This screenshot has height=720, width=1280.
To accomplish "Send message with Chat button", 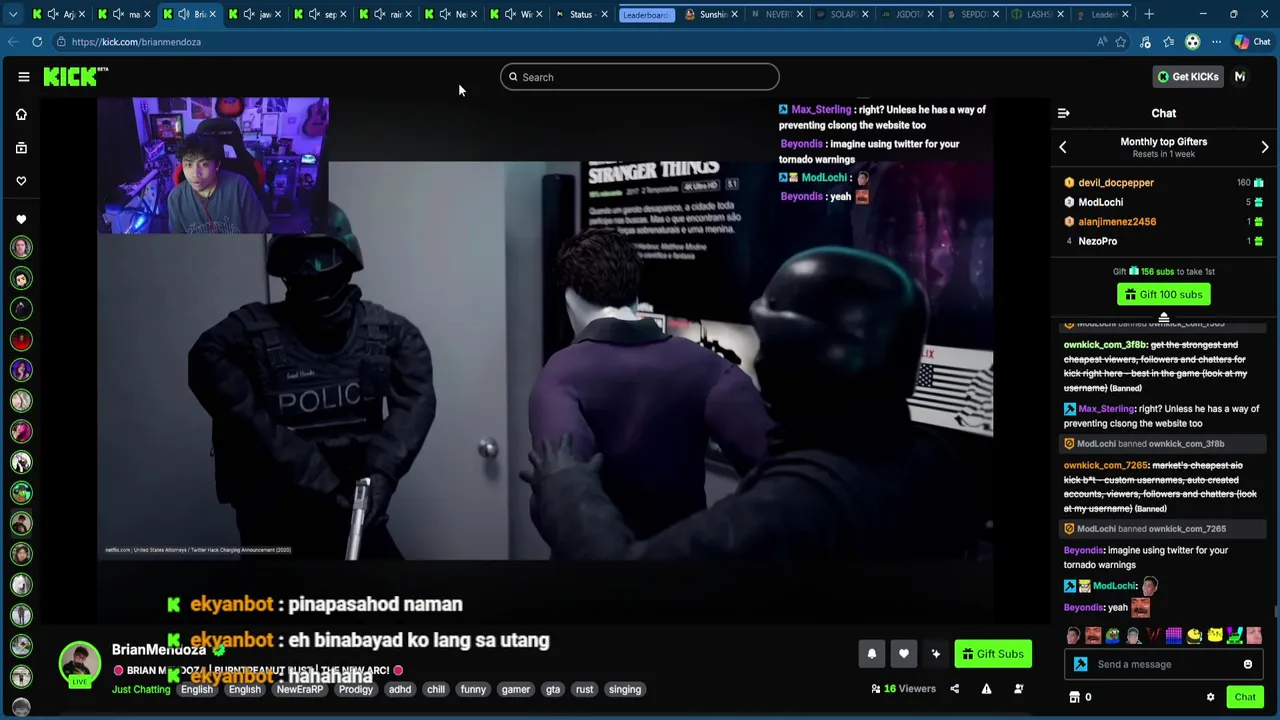I will pos(1245,697).
